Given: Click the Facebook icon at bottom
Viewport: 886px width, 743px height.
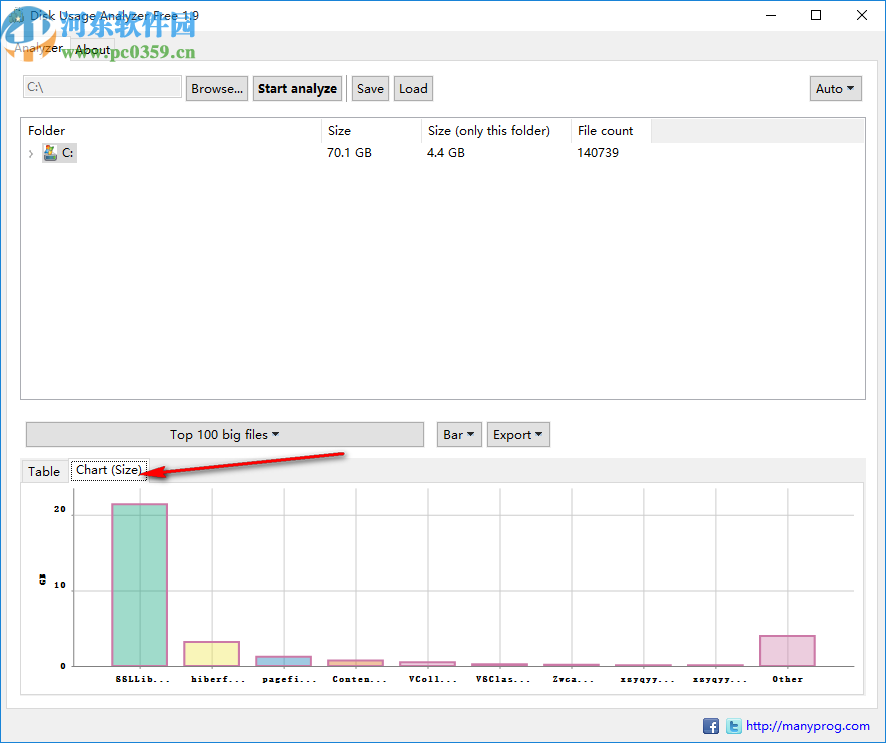Looking at the screenshot, I should point(711,726).
